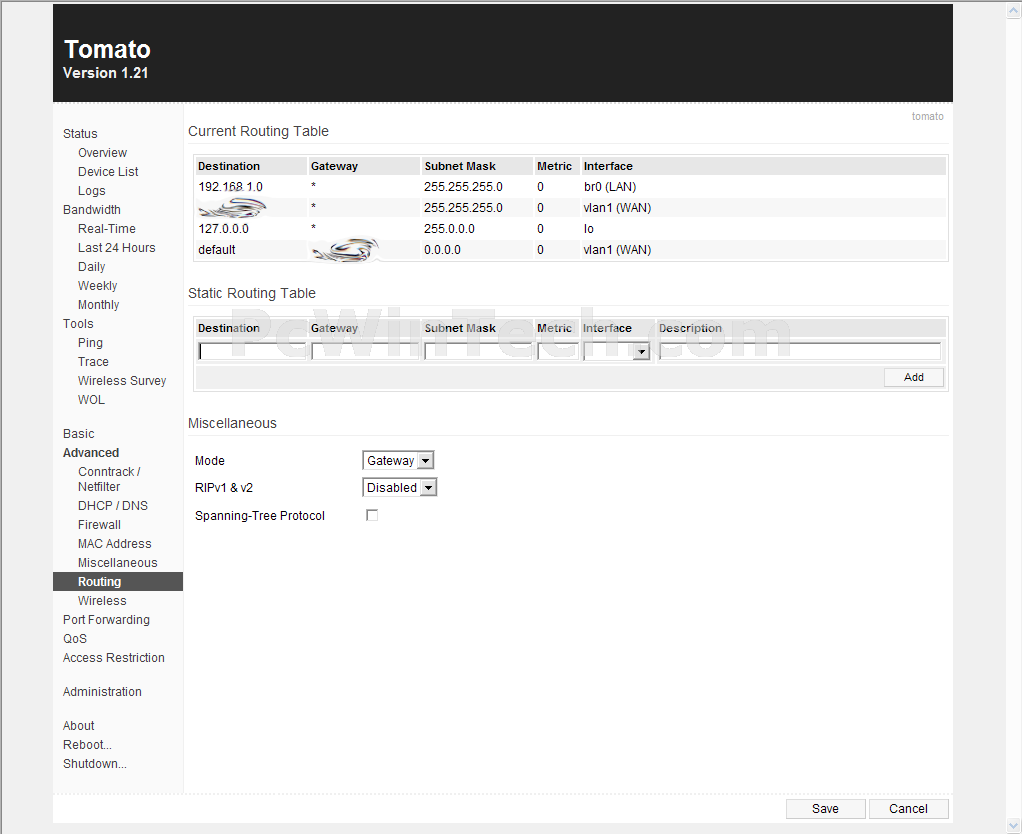Image resolution: width=1022 pixels, height=834 pixels.
Task: Click the Cancel button
Action: click(x=908, y=809)
